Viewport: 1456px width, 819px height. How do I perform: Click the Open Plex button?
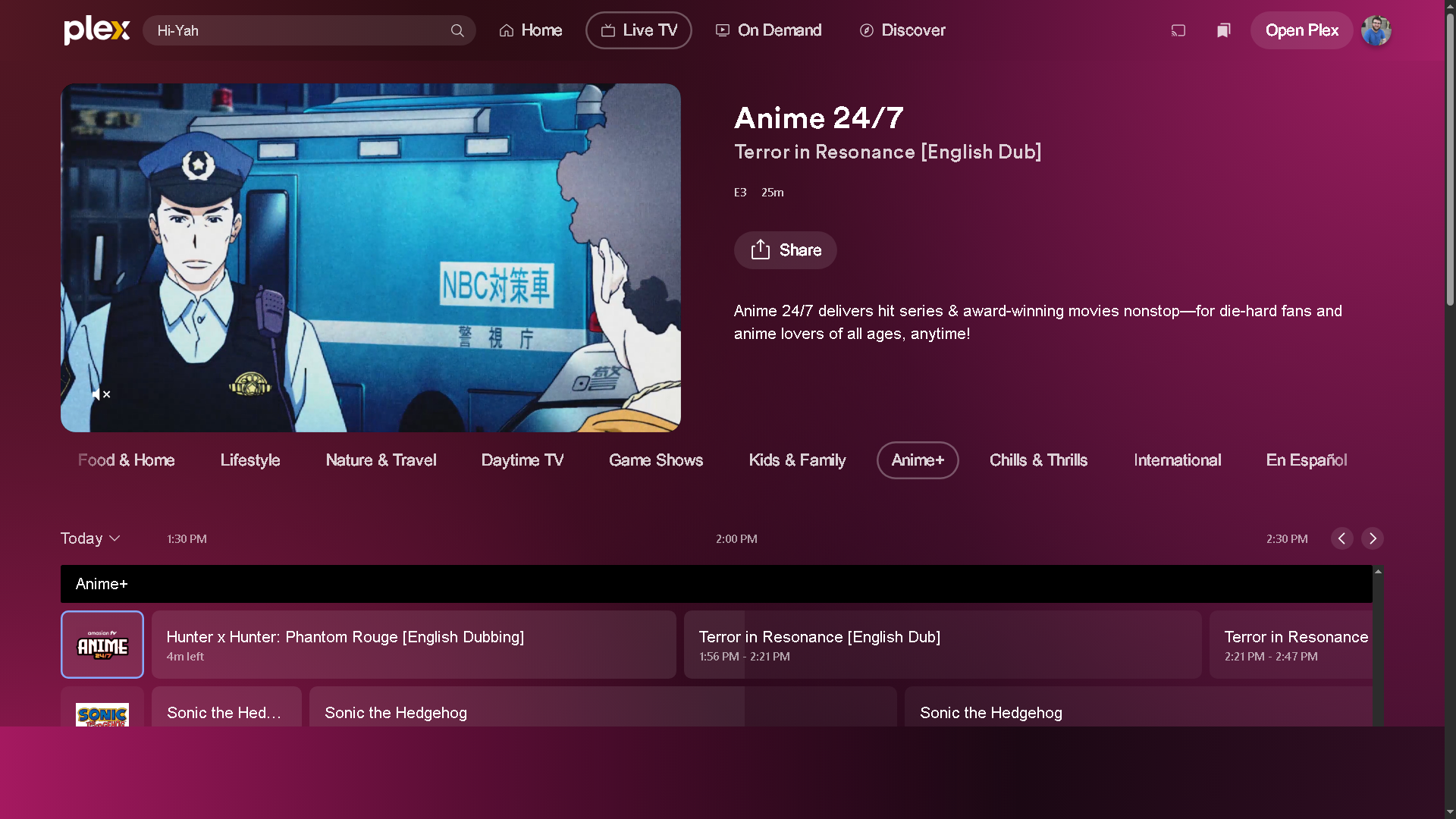click(x=1301, y=30)
